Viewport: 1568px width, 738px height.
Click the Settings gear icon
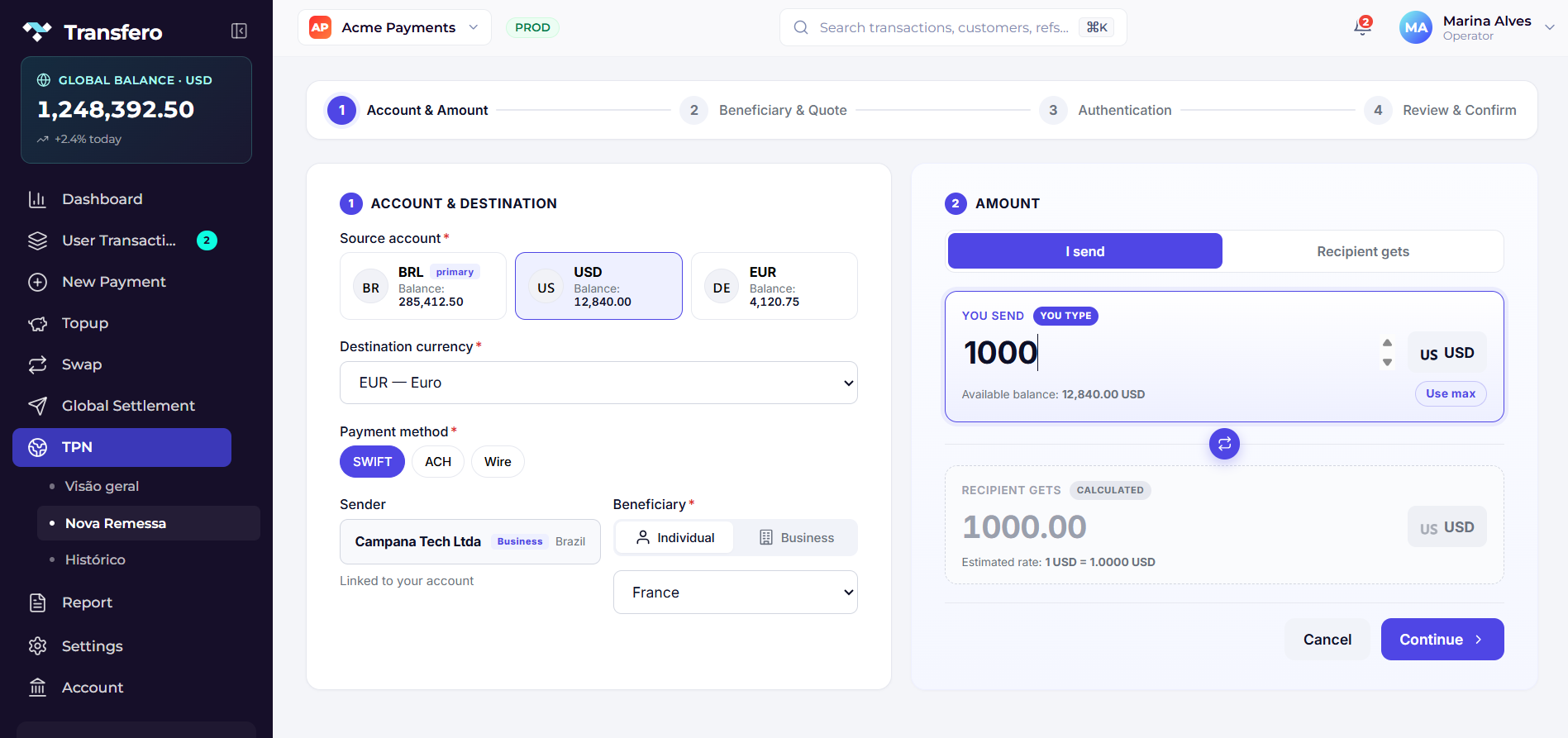click(37, 646)
